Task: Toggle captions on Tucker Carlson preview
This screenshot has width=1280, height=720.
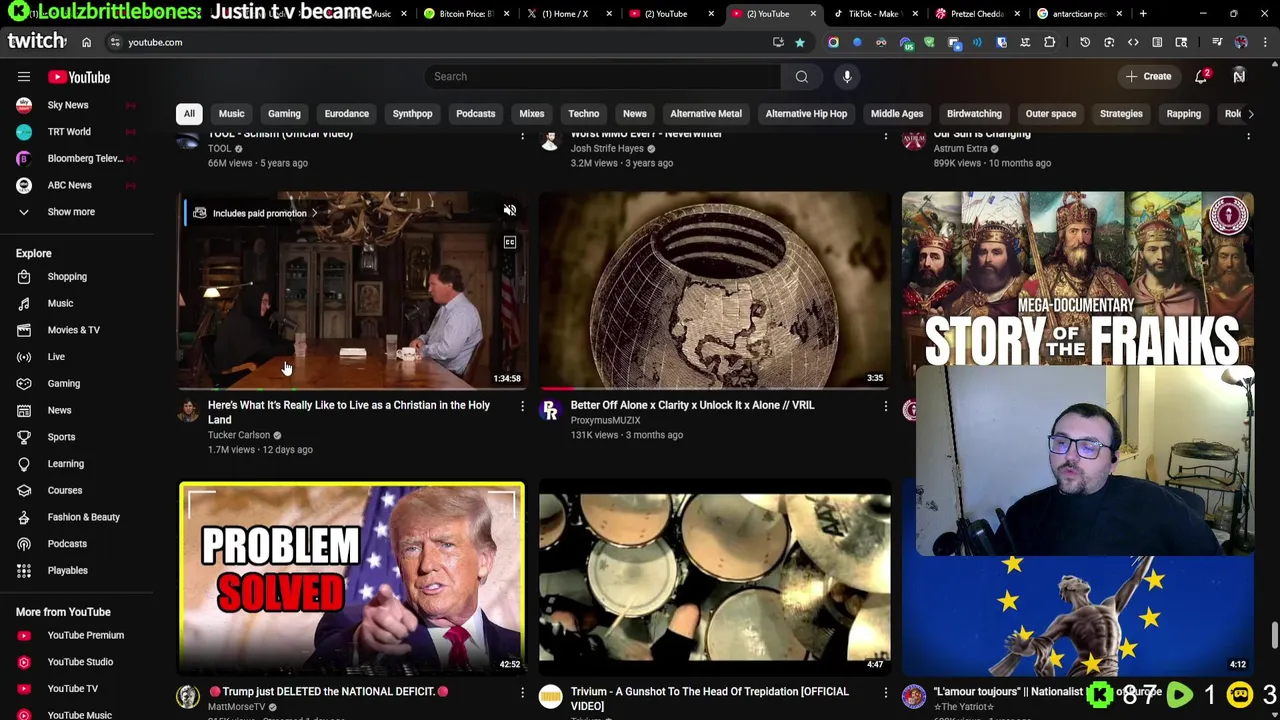Action: tap(509, 242)
